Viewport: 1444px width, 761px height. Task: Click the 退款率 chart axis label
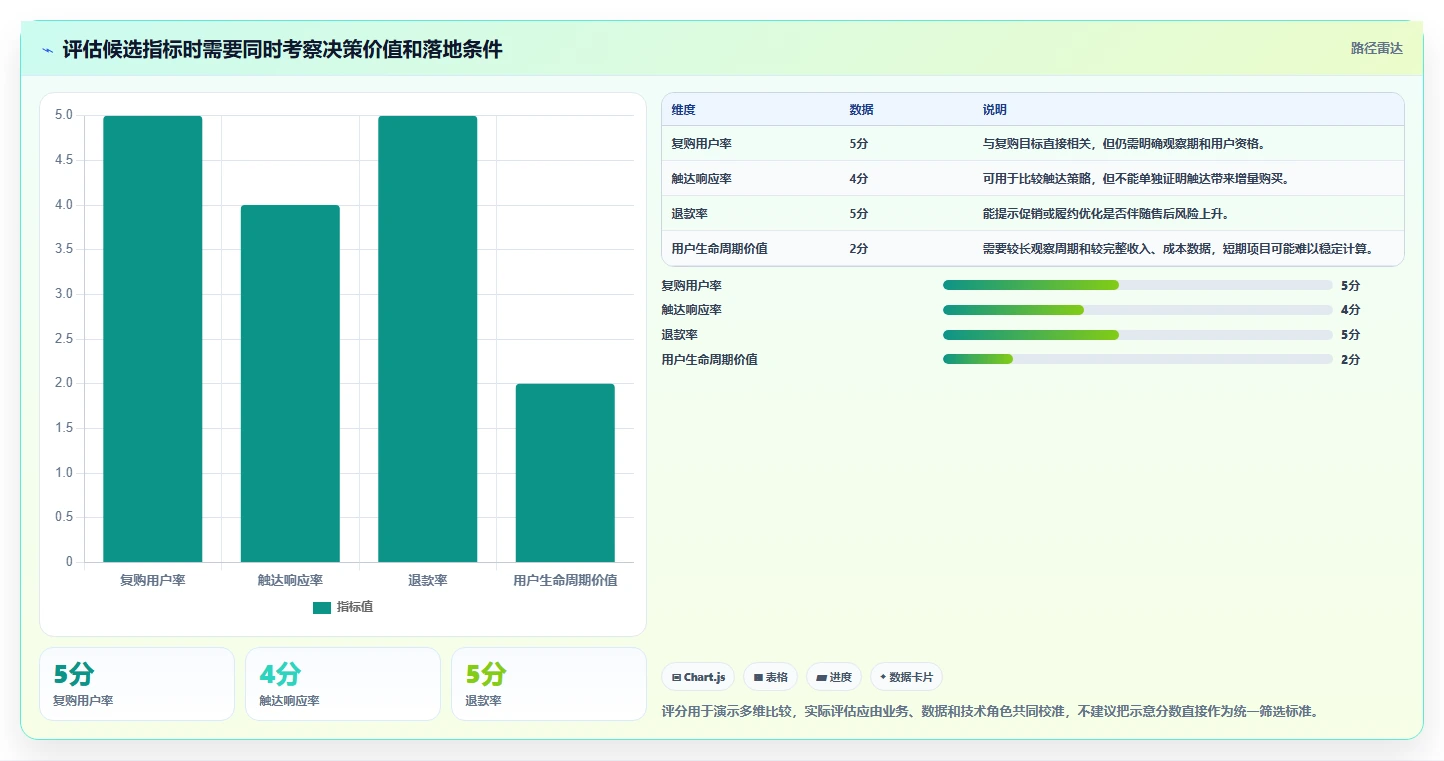pos(427,580)
